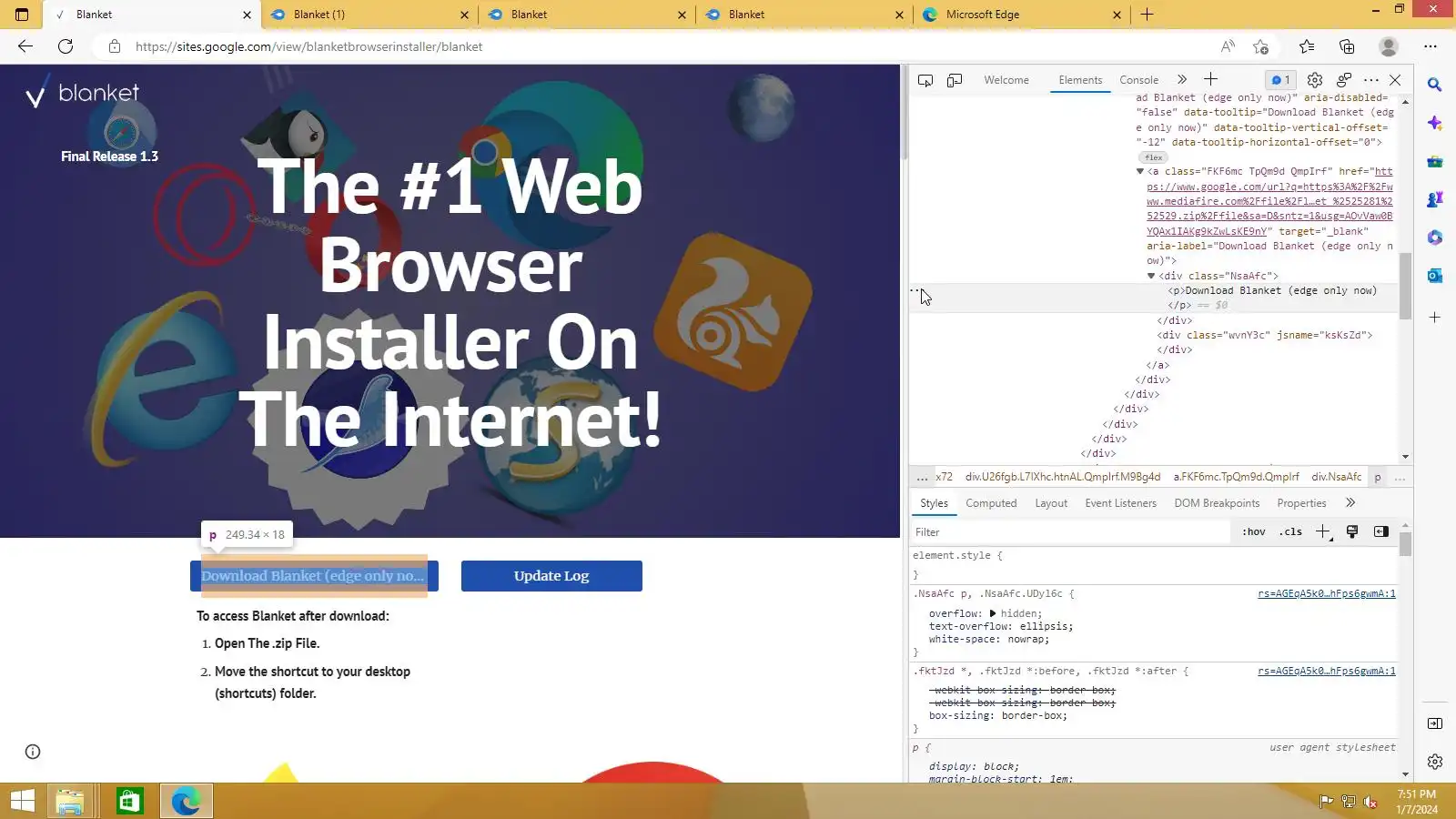Add this page to favorites
The height and width of the screenshot is (819, 1456).
(1260, 46)
